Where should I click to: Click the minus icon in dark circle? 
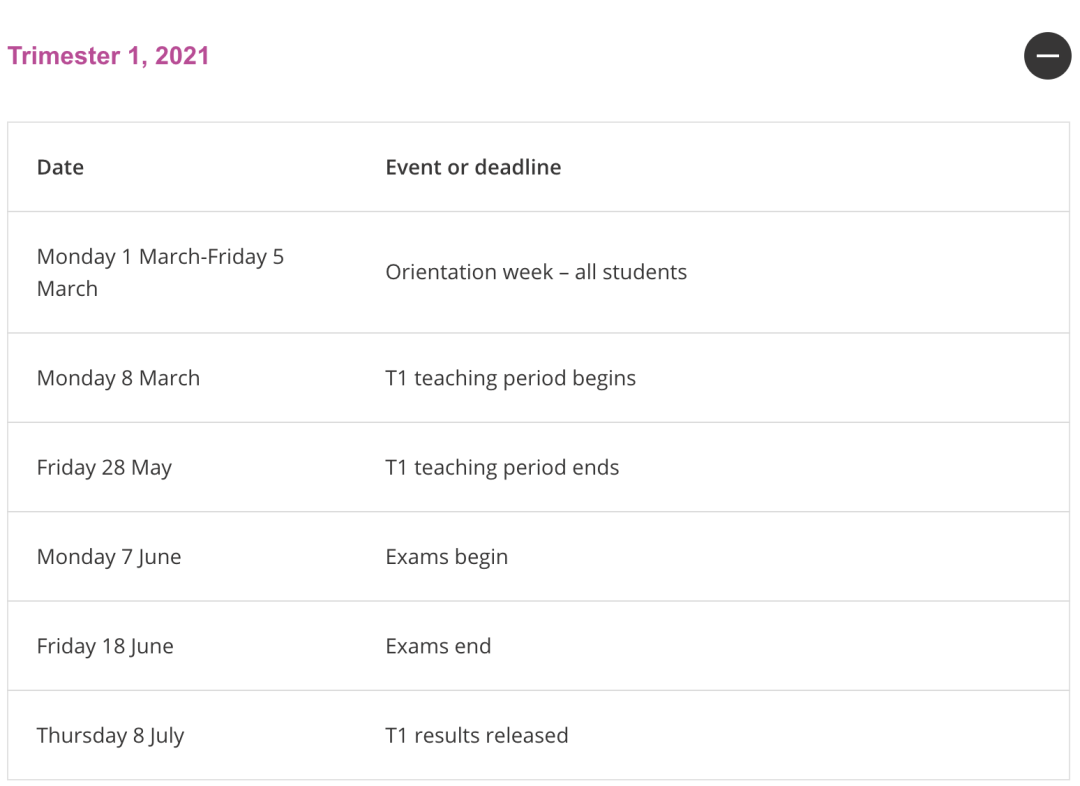tap(1047, 56)
